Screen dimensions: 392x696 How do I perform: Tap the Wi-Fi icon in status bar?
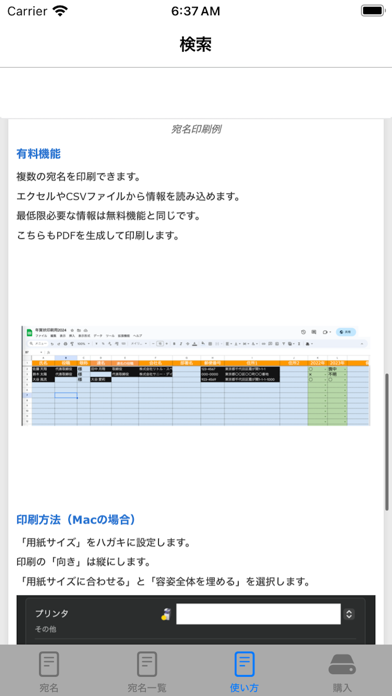[60, 11]
